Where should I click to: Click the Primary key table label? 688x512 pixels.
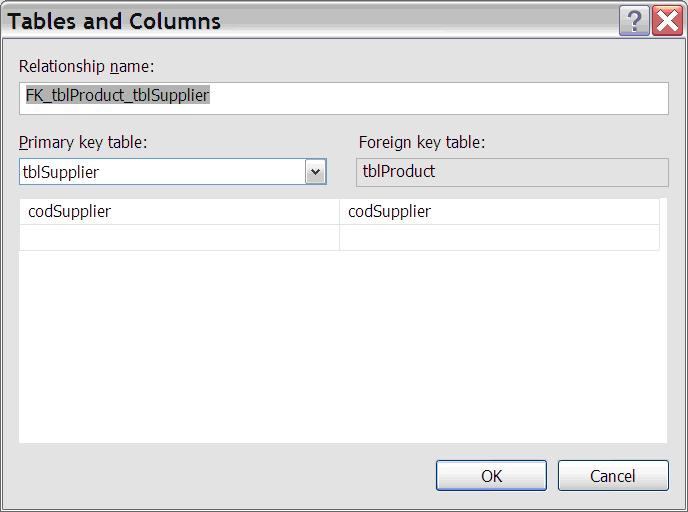[83, 143]
